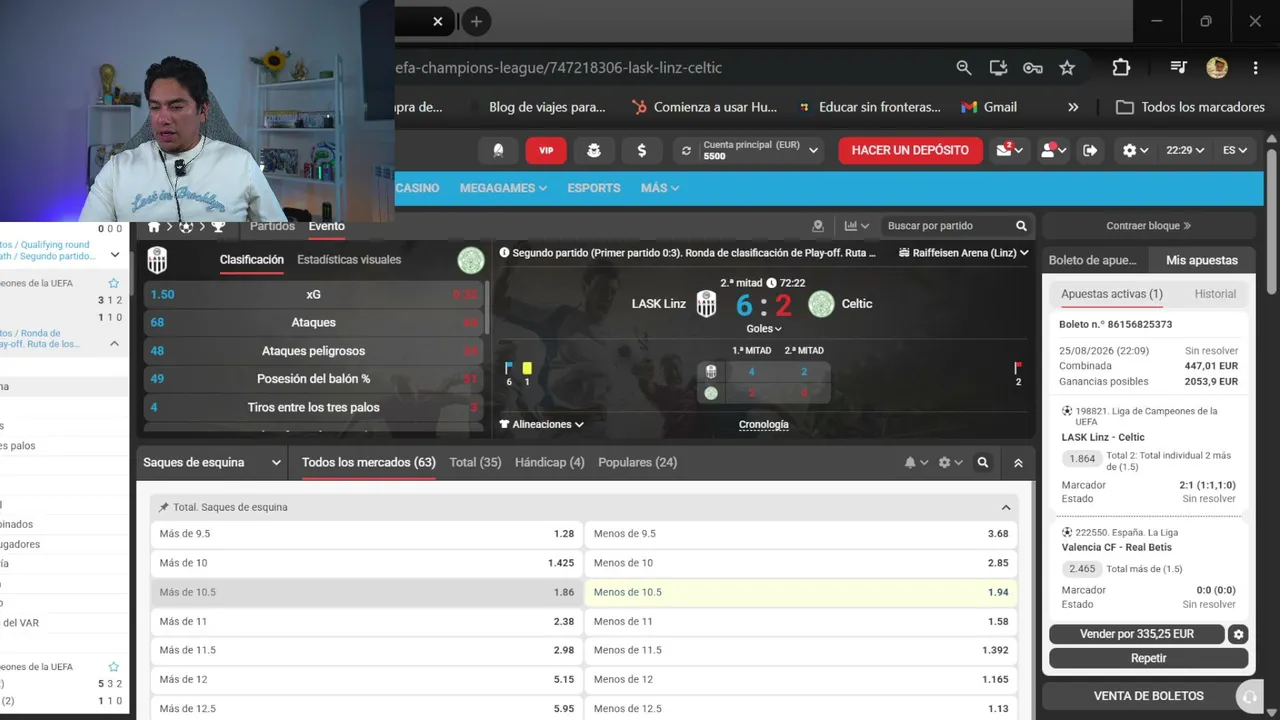Choose Más de 12 odds 5.15
The width and height of the screenshot is (1280, 720).
point(367,679)
